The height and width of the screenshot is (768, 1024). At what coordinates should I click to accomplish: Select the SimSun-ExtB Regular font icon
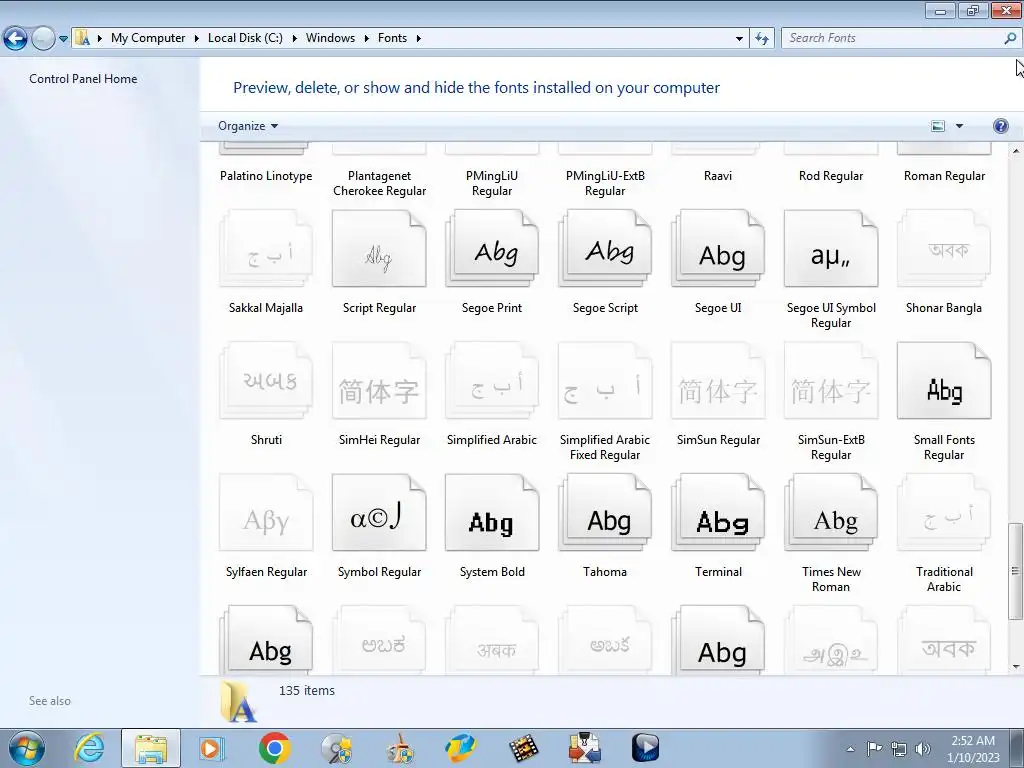pyautogui.click(x=831, y=381)
